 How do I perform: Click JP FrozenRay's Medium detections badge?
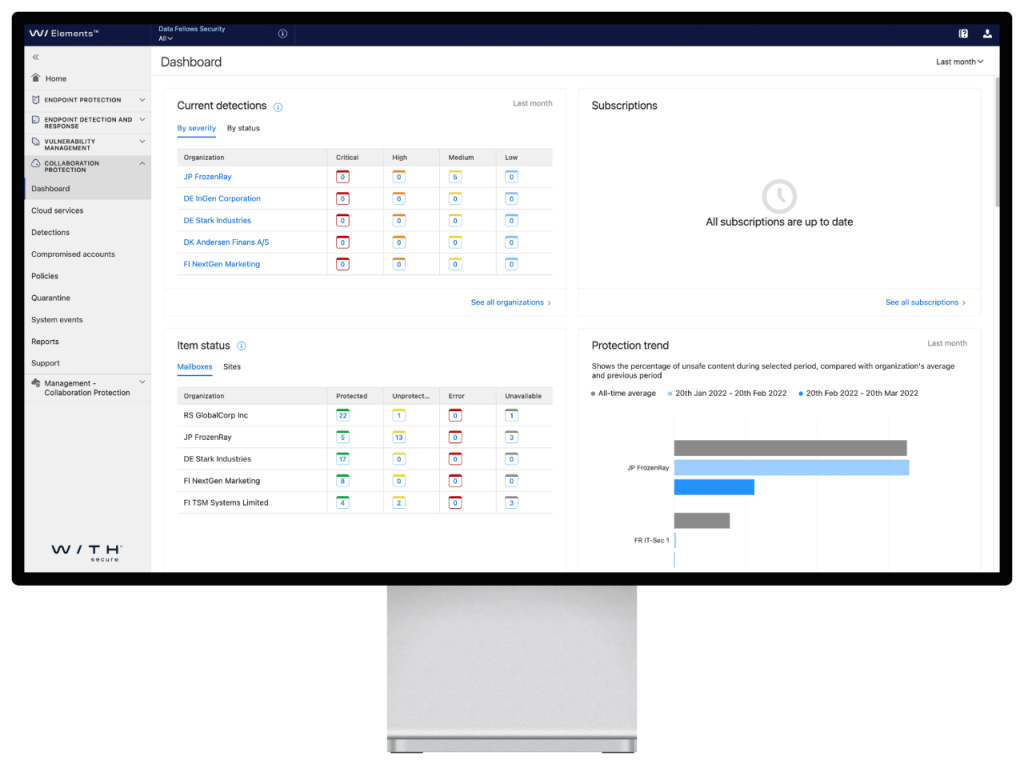(455, 177)
